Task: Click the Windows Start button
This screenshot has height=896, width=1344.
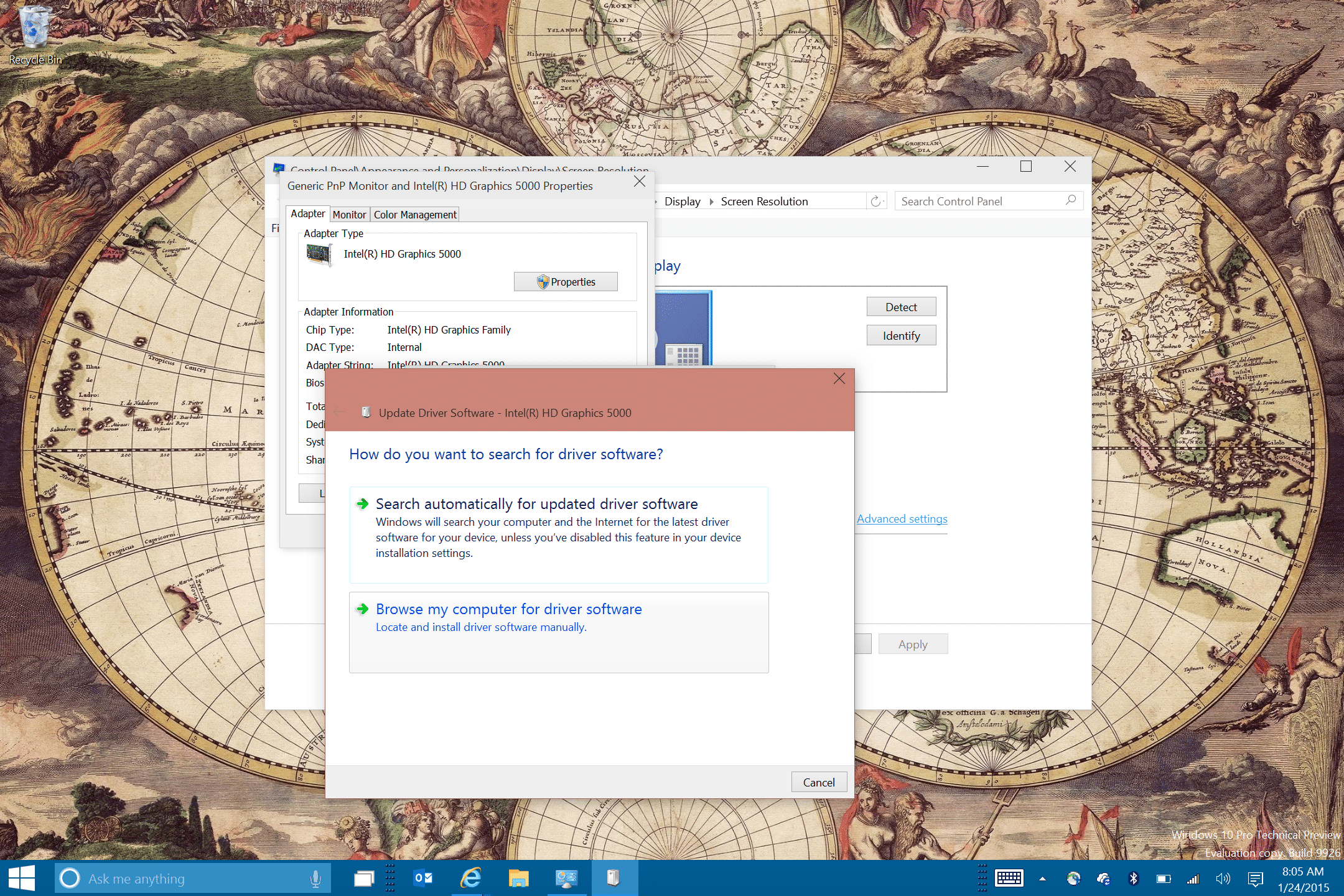Action: (x=22, y=879)
